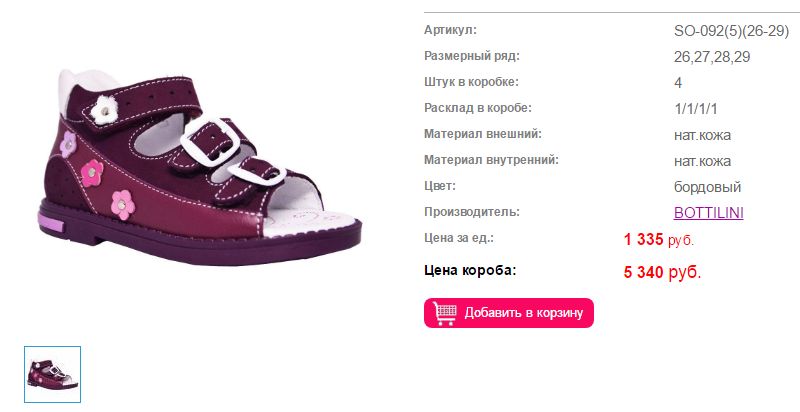
Task: Click the Артикул label
Action: coord(450,30)
